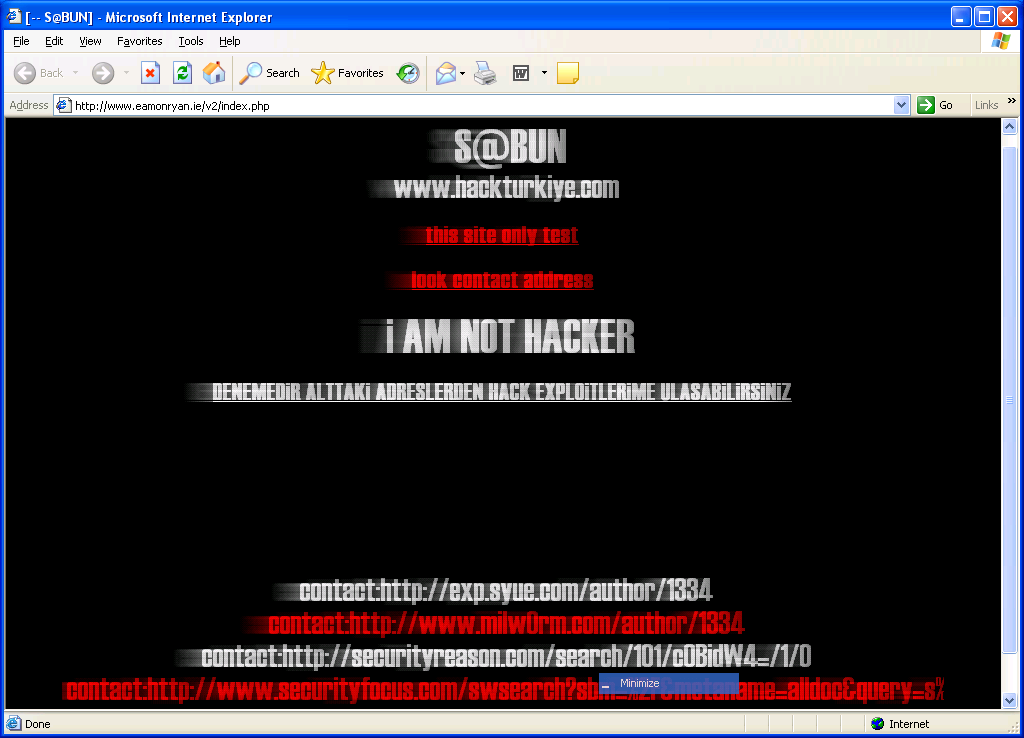Image resolution: width=1024 pixels, height=738 pixels.
Task: Click the securityreason.com contact address
Action: [506, 656]
